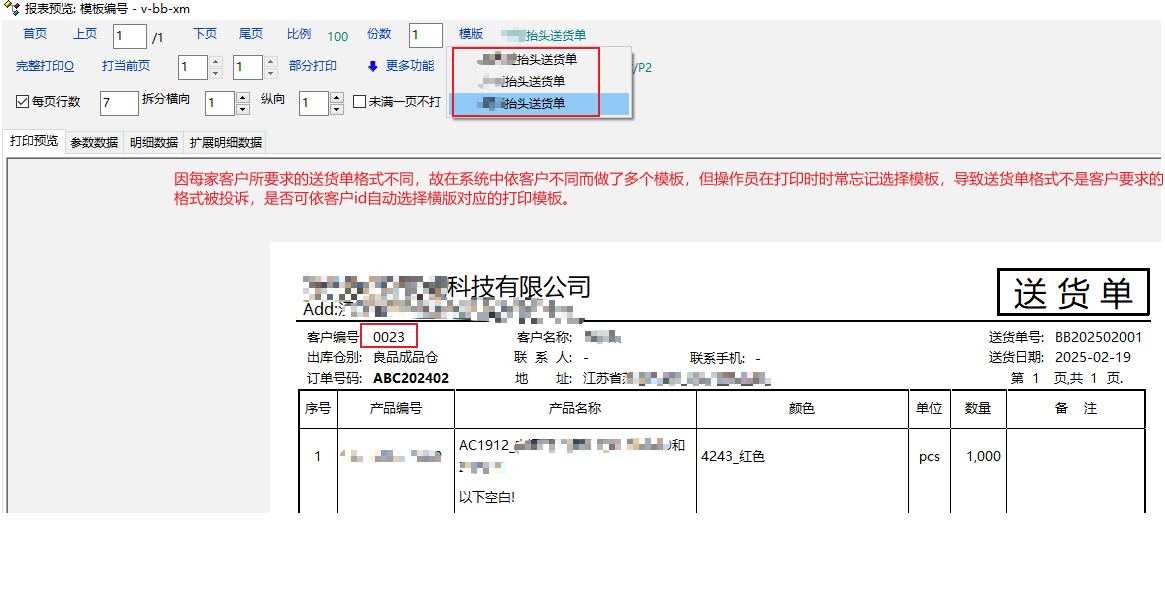Toggle the 每页行数 checkbox
Image resolution: width=1165 pixels, height=607 pixels.
pyautogui.click(x=23, y=102)
